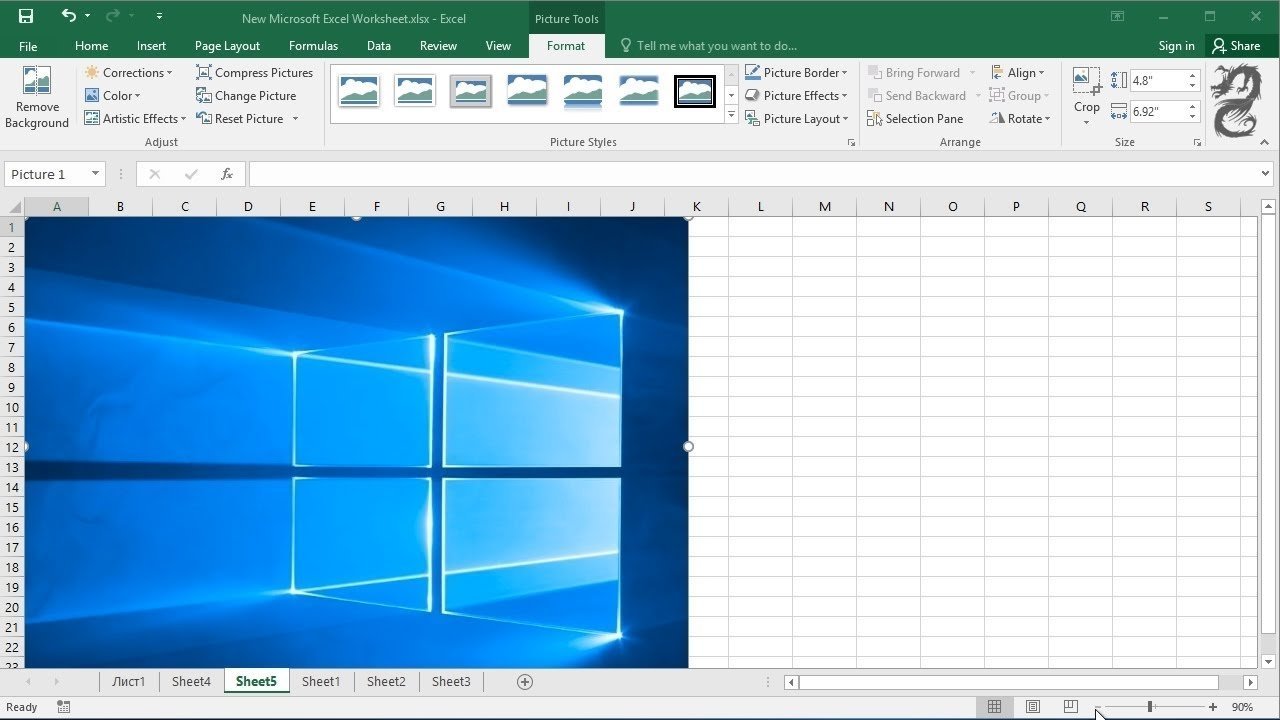Open Size dialog launcher
The image size is (1280, 720).
pyautogui.click(x=1197, y=143)
